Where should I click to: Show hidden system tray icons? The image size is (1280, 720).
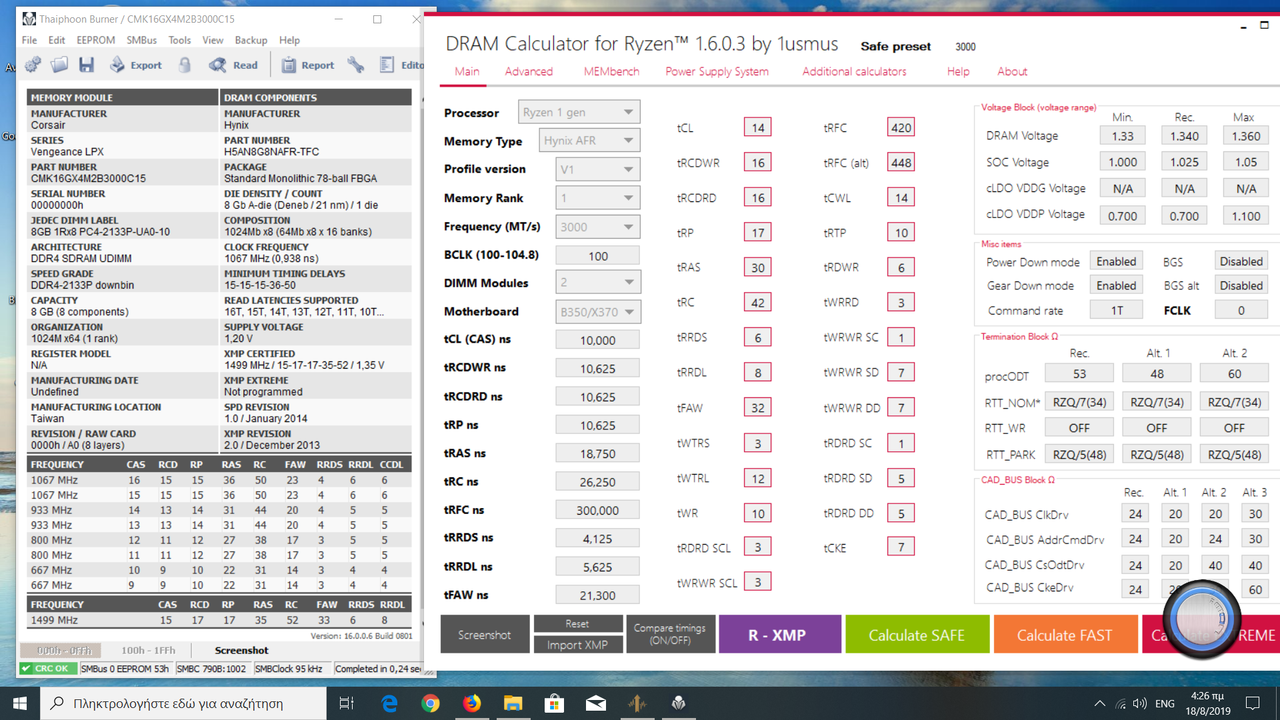click(x=1101, y=703)
